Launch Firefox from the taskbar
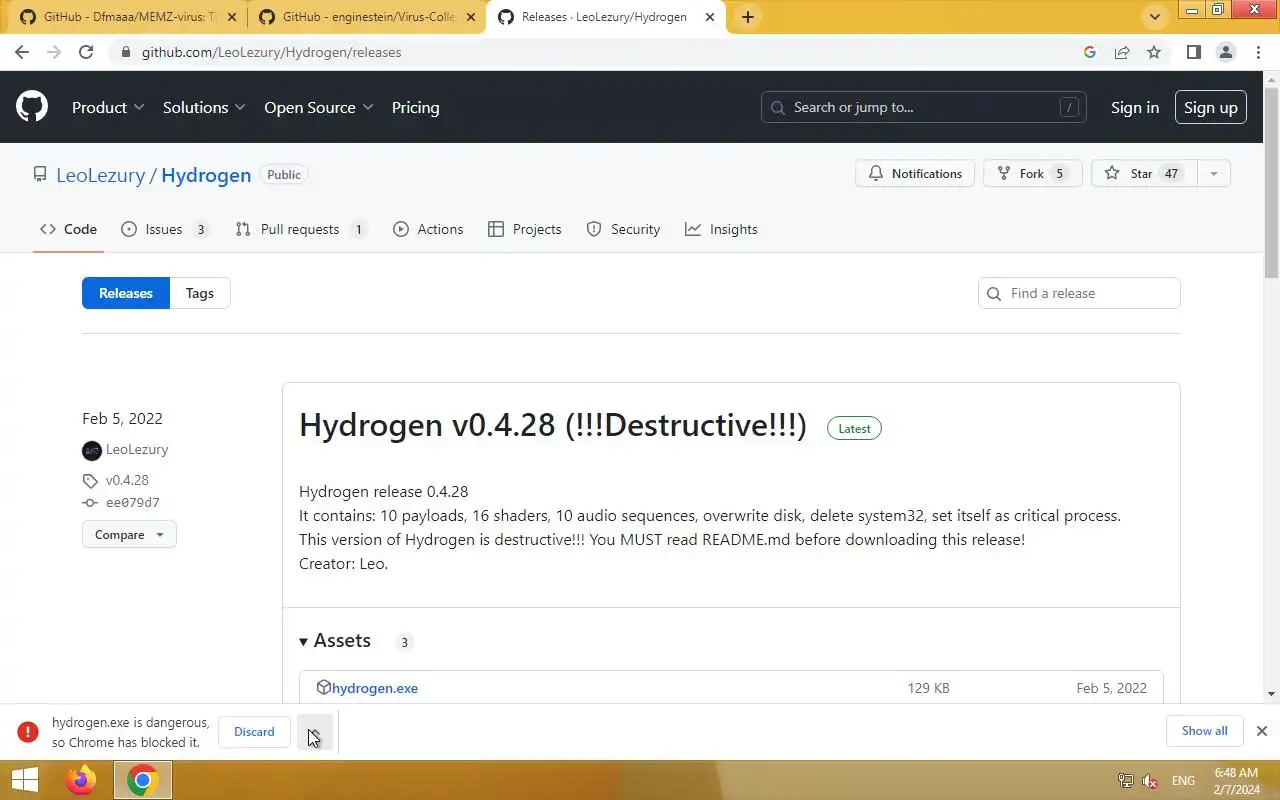Viewport: 1280px width, 800px height. pos(81,780)
